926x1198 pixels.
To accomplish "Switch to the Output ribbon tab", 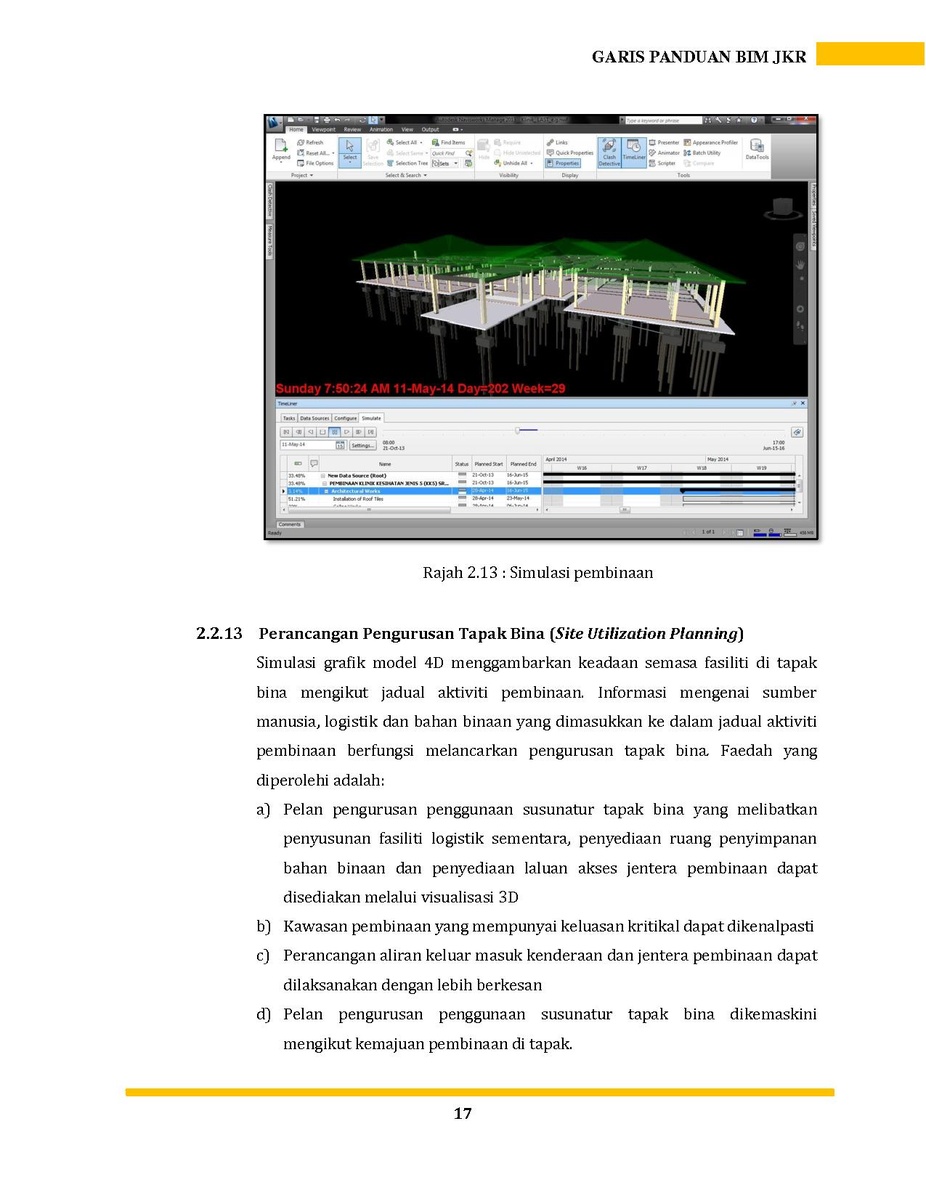I will [x=430, y=129].
